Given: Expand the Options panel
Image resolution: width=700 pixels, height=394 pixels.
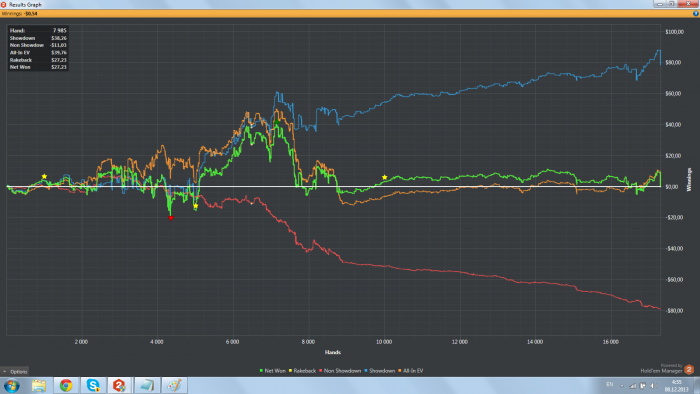Looking at the screenshot, I should [15, 371].
